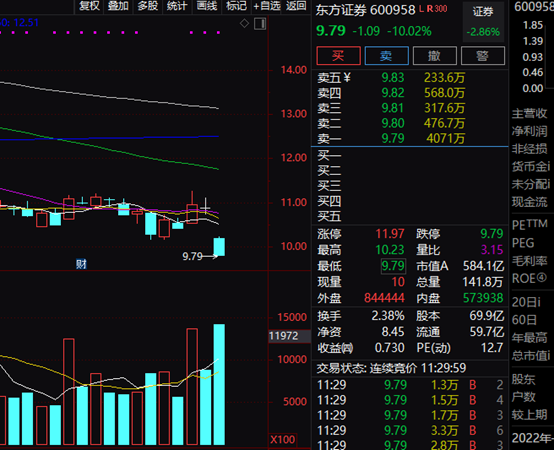Click the 跌停 price 9.79
Screen dimensions: 554x450
pyautogui.click(x=492, y=234)
